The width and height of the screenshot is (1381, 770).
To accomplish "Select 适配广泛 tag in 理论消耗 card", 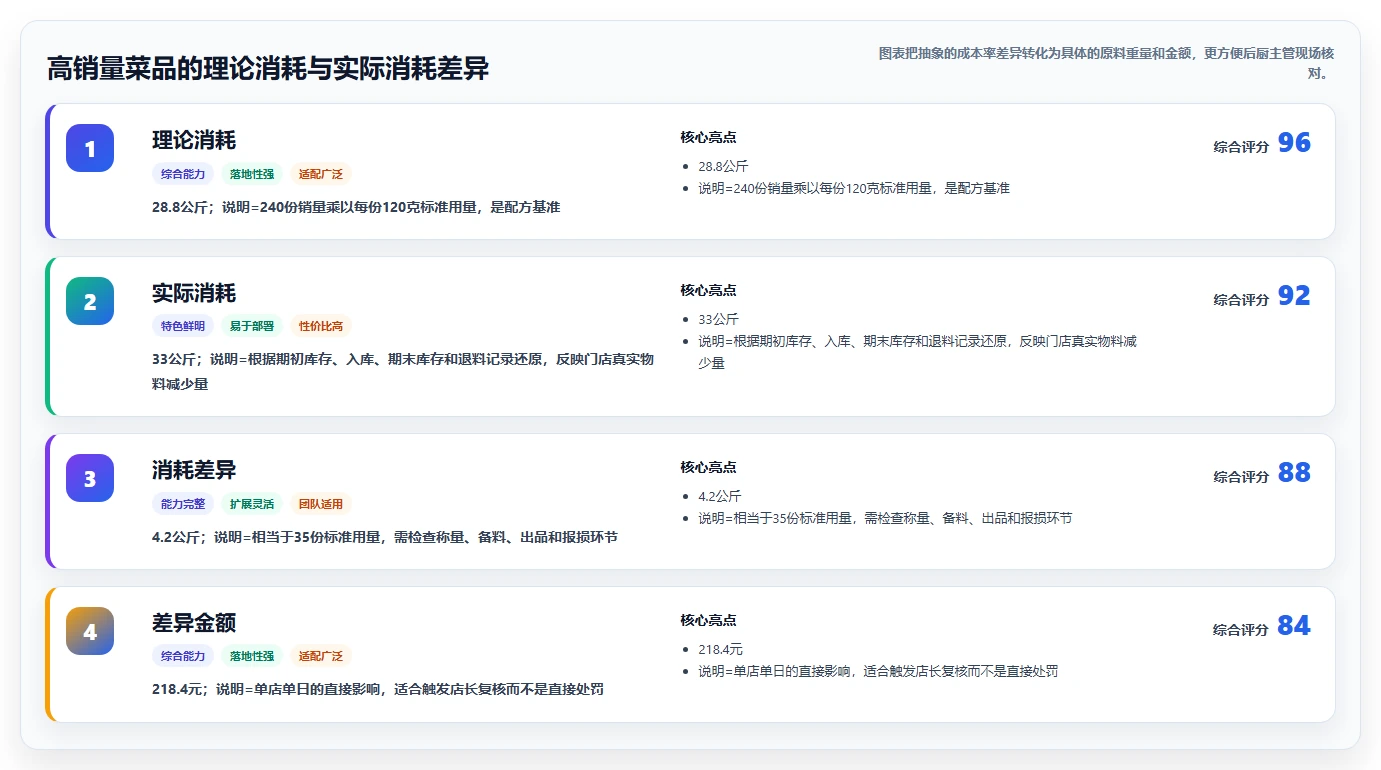I will (321, 174).
